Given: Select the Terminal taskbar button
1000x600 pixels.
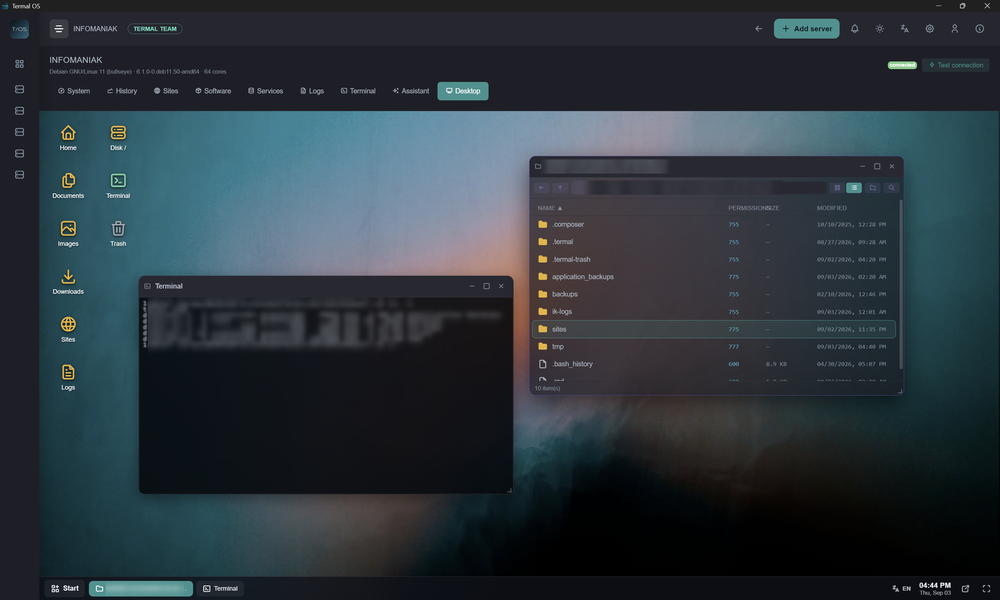Looking at the screenshot, I should coord(220,589).
